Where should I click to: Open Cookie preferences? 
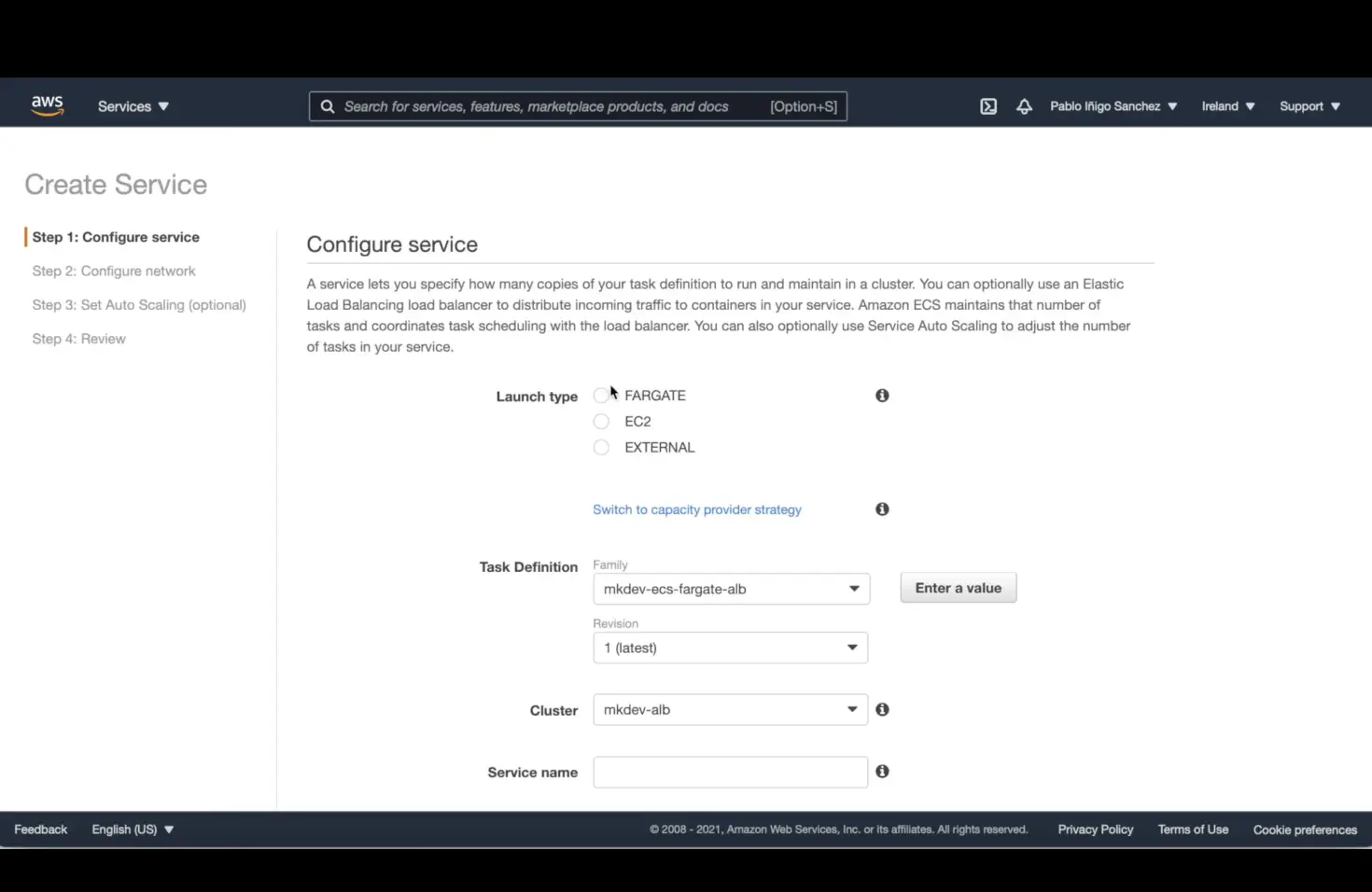[x=1305, y=829]
